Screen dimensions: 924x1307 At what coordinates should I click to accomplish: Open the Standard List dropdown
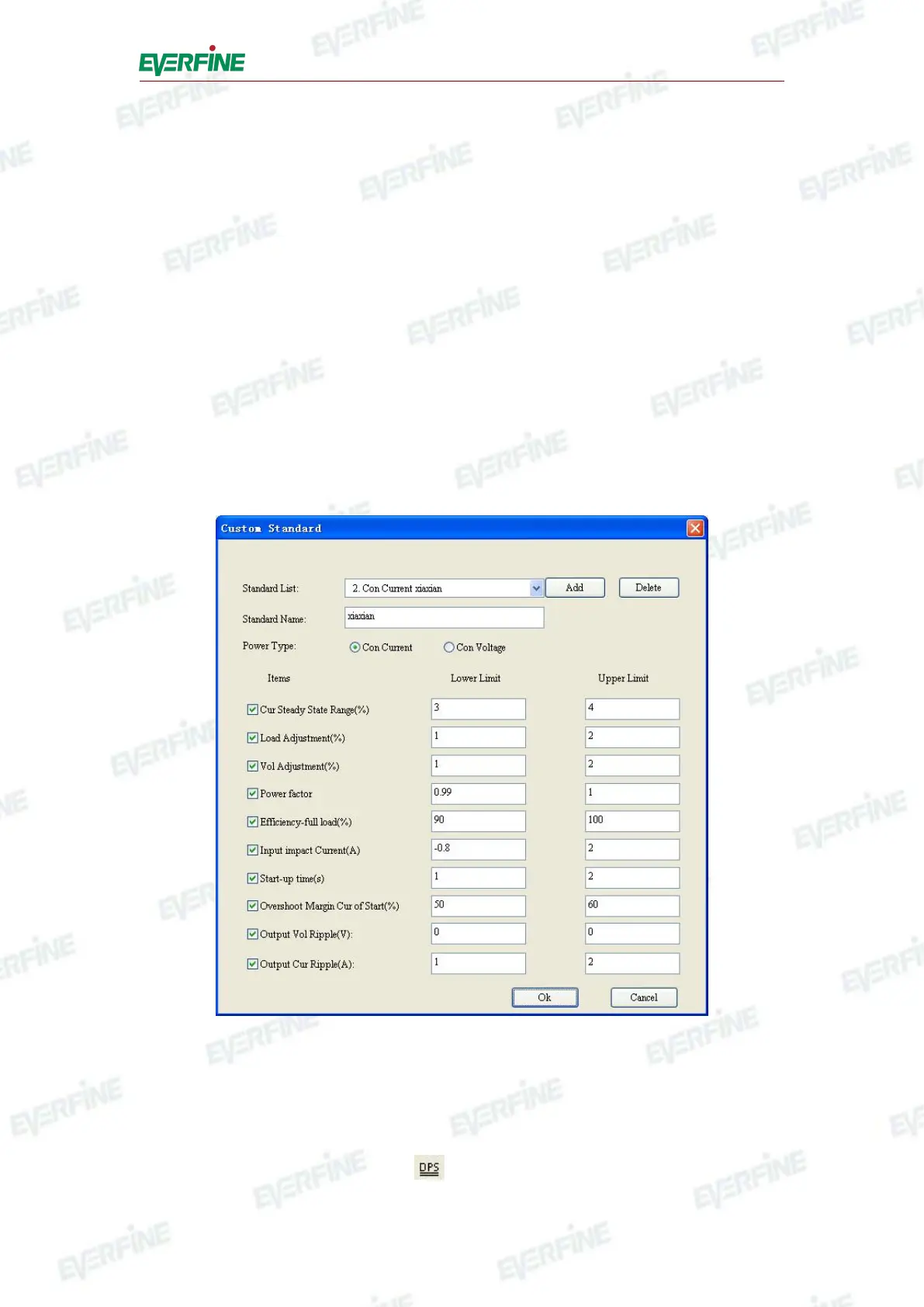[x=536, y=588]
